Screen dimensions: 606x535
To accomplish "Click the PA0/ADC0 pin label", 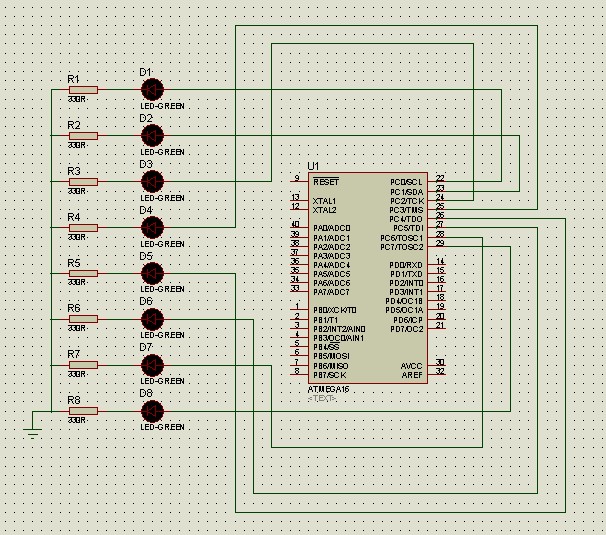I will coord(332,228).
